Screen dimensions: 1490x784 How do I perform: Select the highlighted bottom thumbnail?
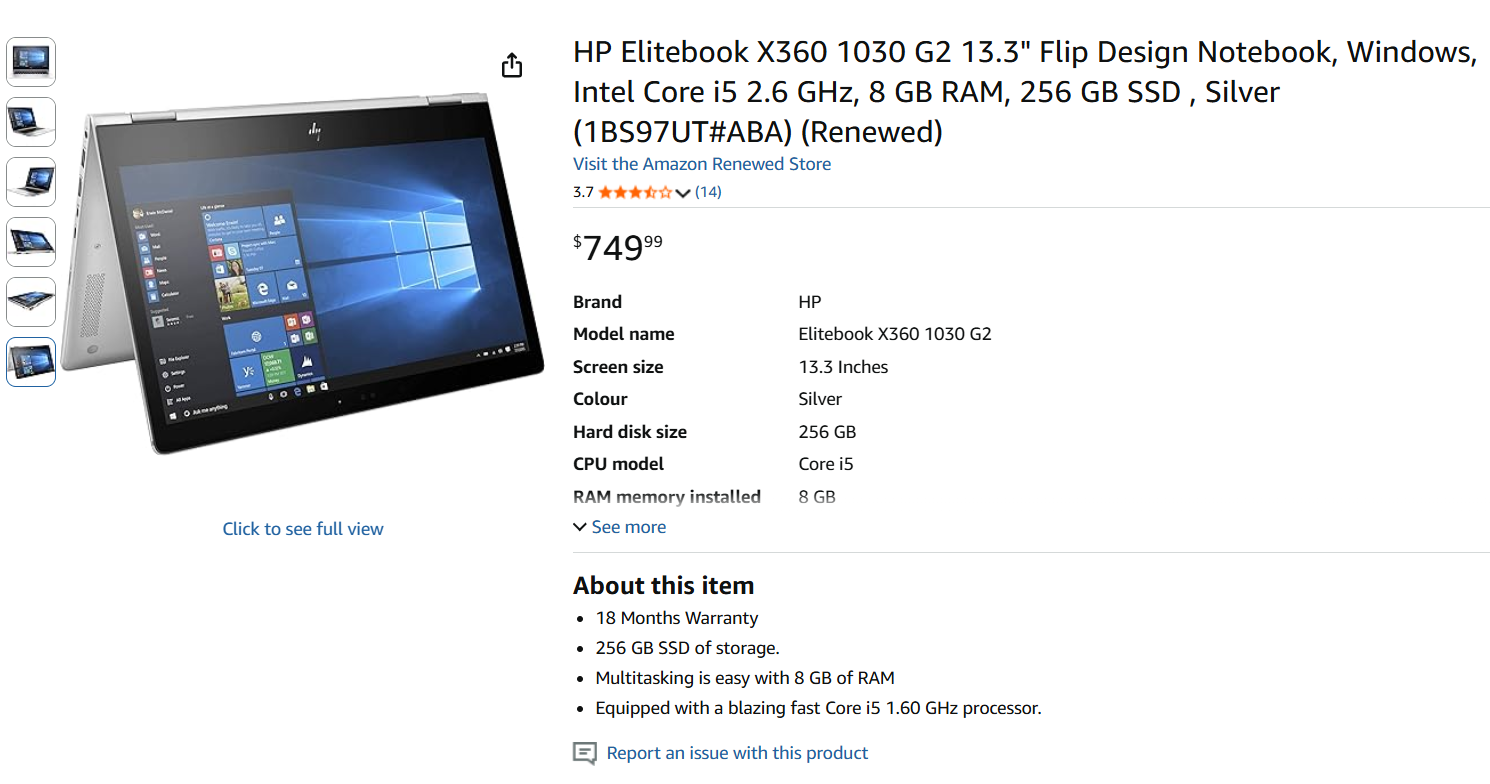(x=30, y=361)
